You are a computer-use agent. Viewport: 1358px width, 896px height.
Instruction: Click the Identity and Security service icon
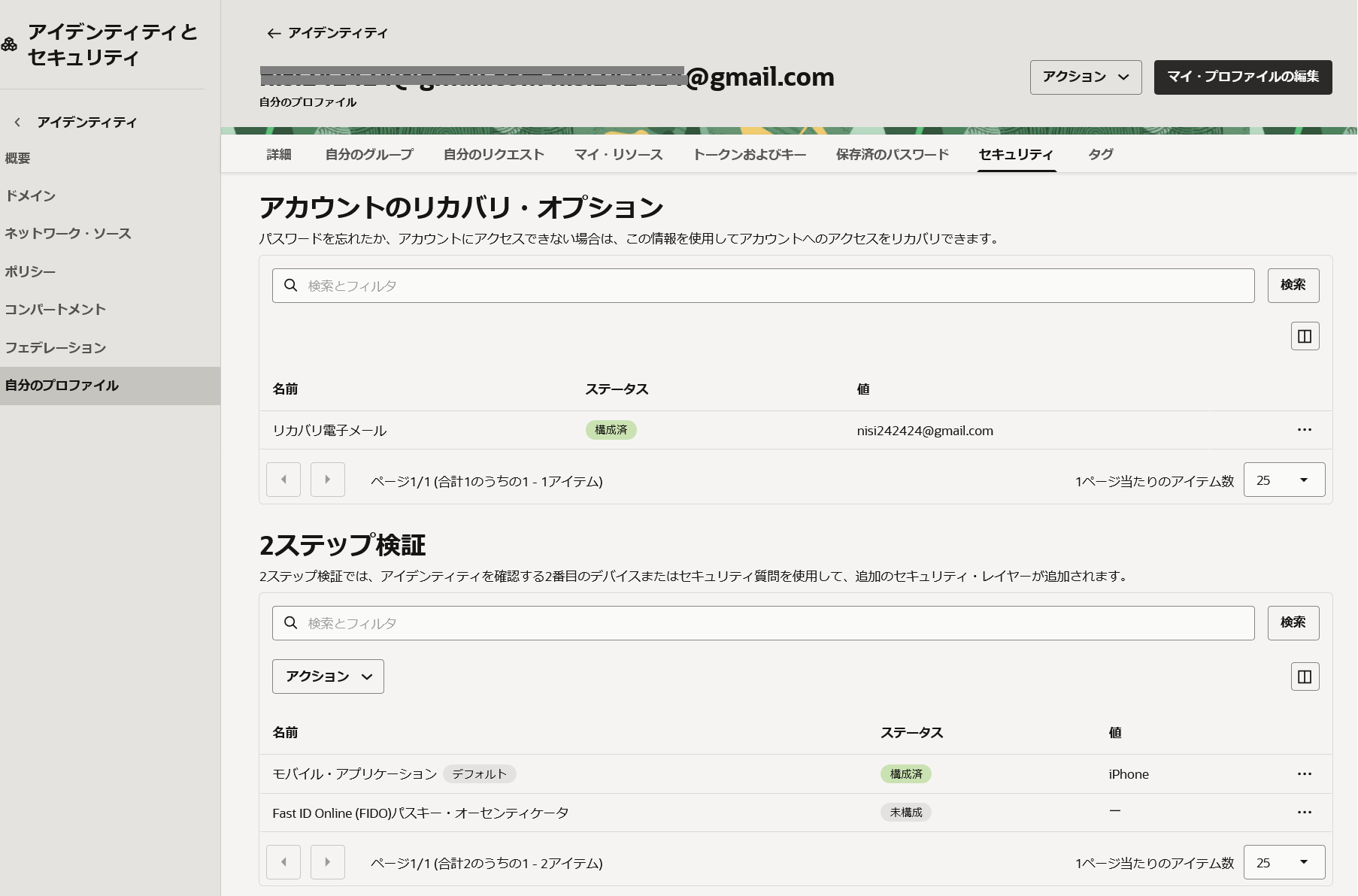9,44
